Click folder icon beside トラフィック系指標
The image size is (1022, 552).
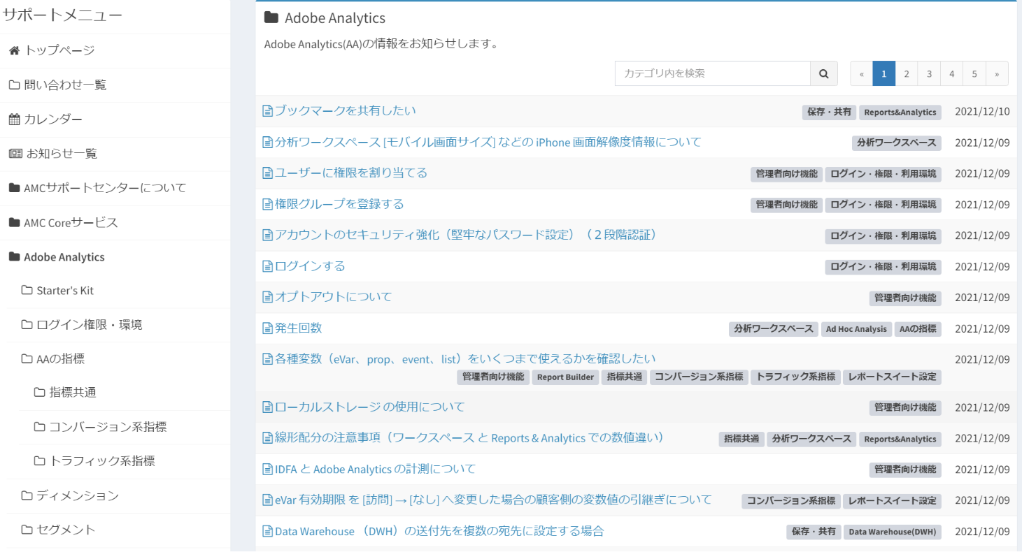(39, 461)
